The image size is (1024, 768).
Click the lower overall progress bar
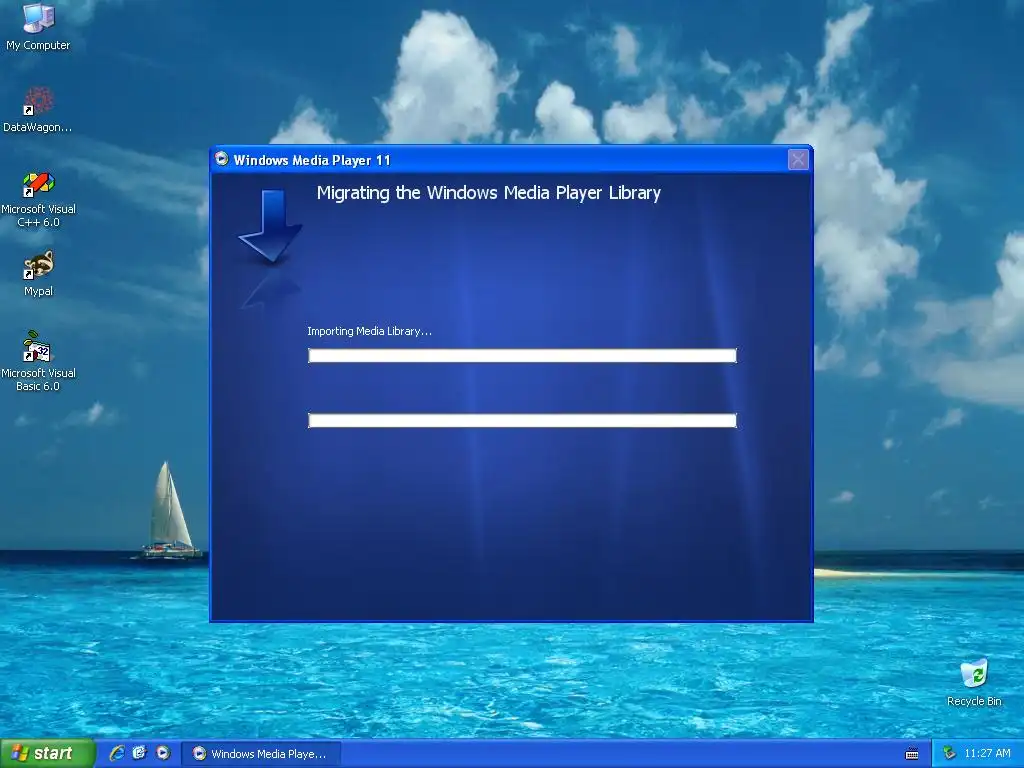522,421
